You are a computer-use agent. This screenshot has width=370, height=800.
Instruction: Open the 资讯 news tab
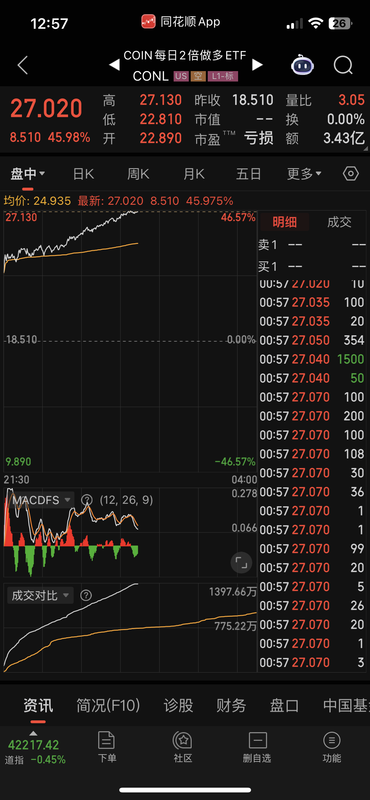(x=38, y=706)
